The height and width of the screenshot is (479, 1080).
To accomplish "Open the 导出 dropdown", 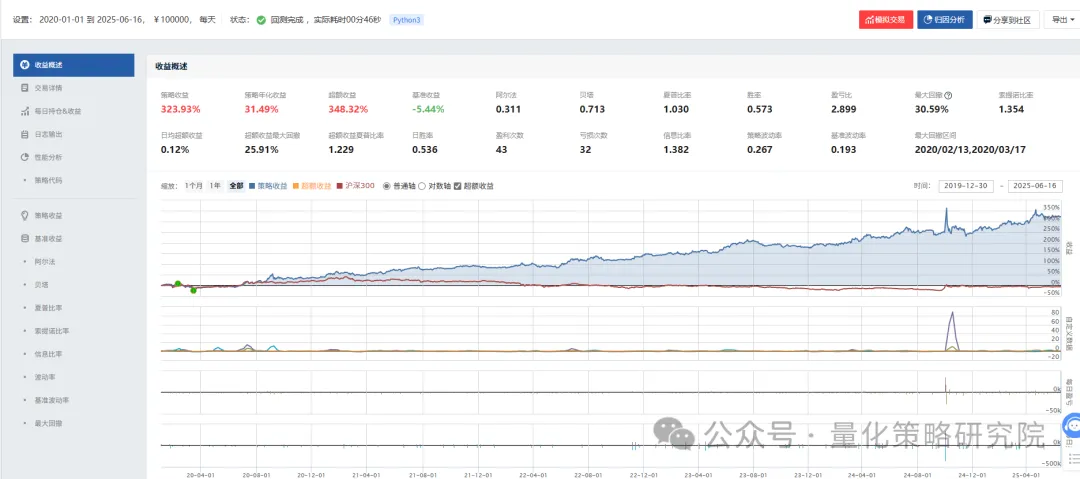I will click(1061, 20).
